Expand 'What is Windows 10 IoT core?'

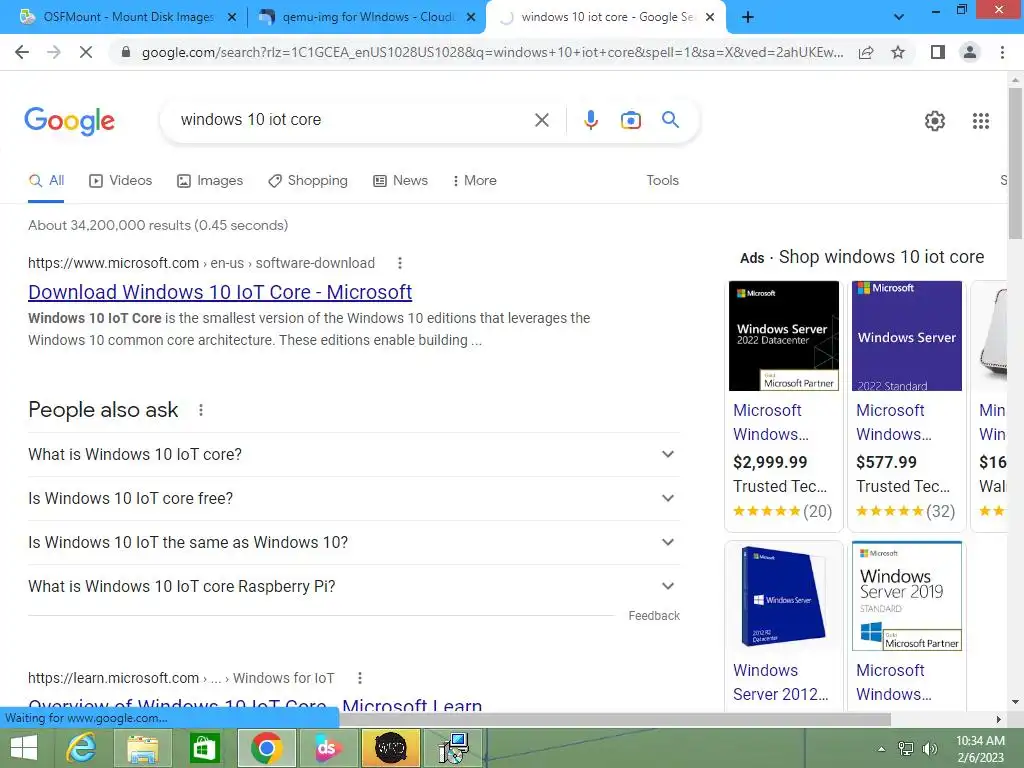[354, 455]
